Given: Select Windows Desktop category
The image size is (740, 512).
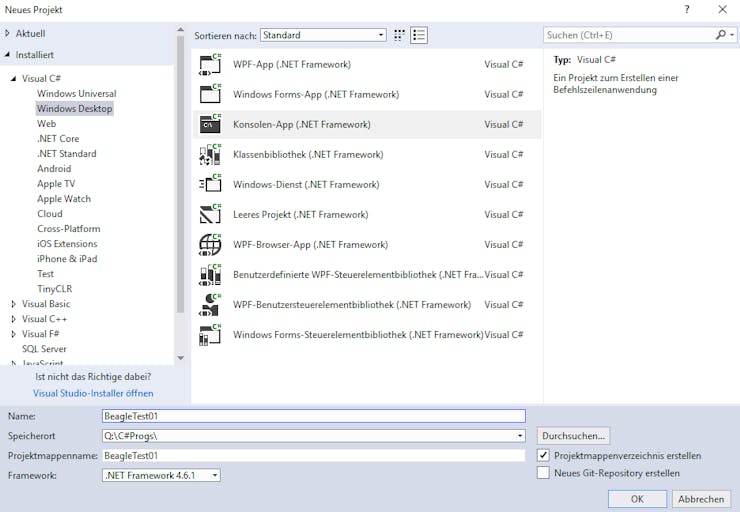Looking at the screenshot, I should pyautogui.click(x=75, y=109).
